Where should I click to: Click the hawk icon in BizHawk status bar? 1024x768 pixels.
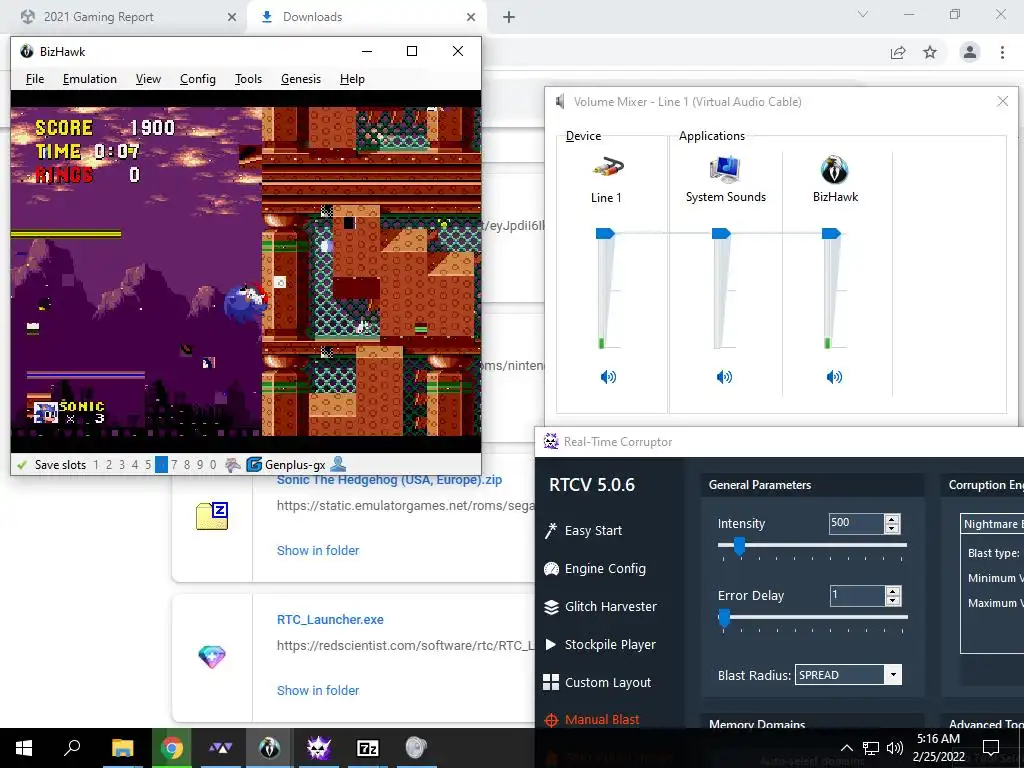coord(232,465)
